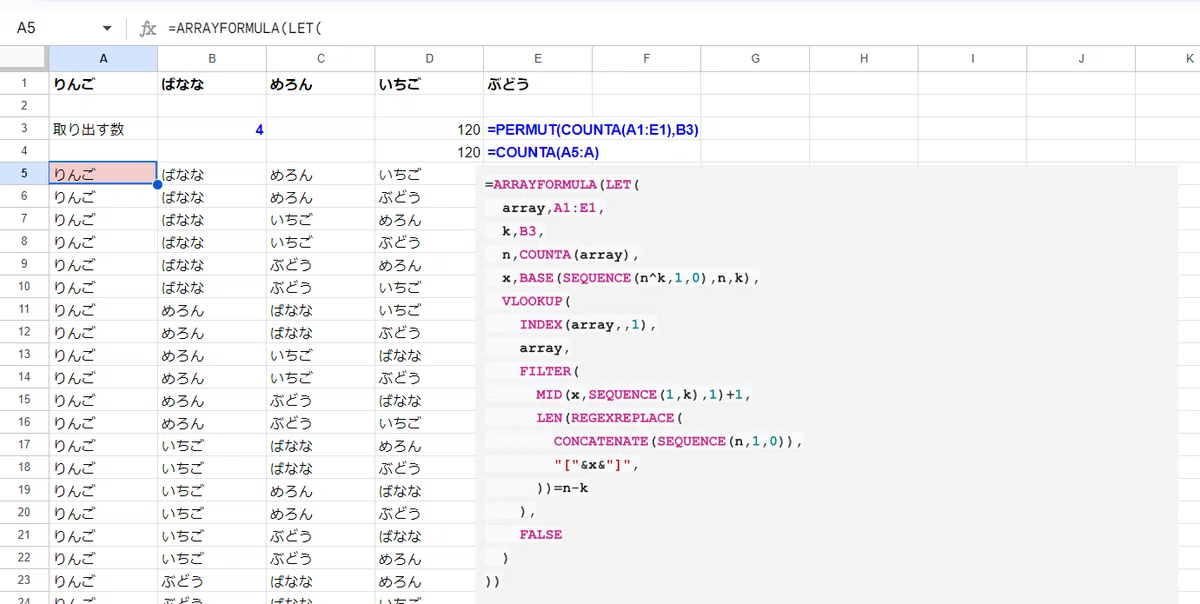Viewport: 1200px width, 604px height.
Task: Click n,COUNTA(array) line in formula box
Action: (570, 254)
